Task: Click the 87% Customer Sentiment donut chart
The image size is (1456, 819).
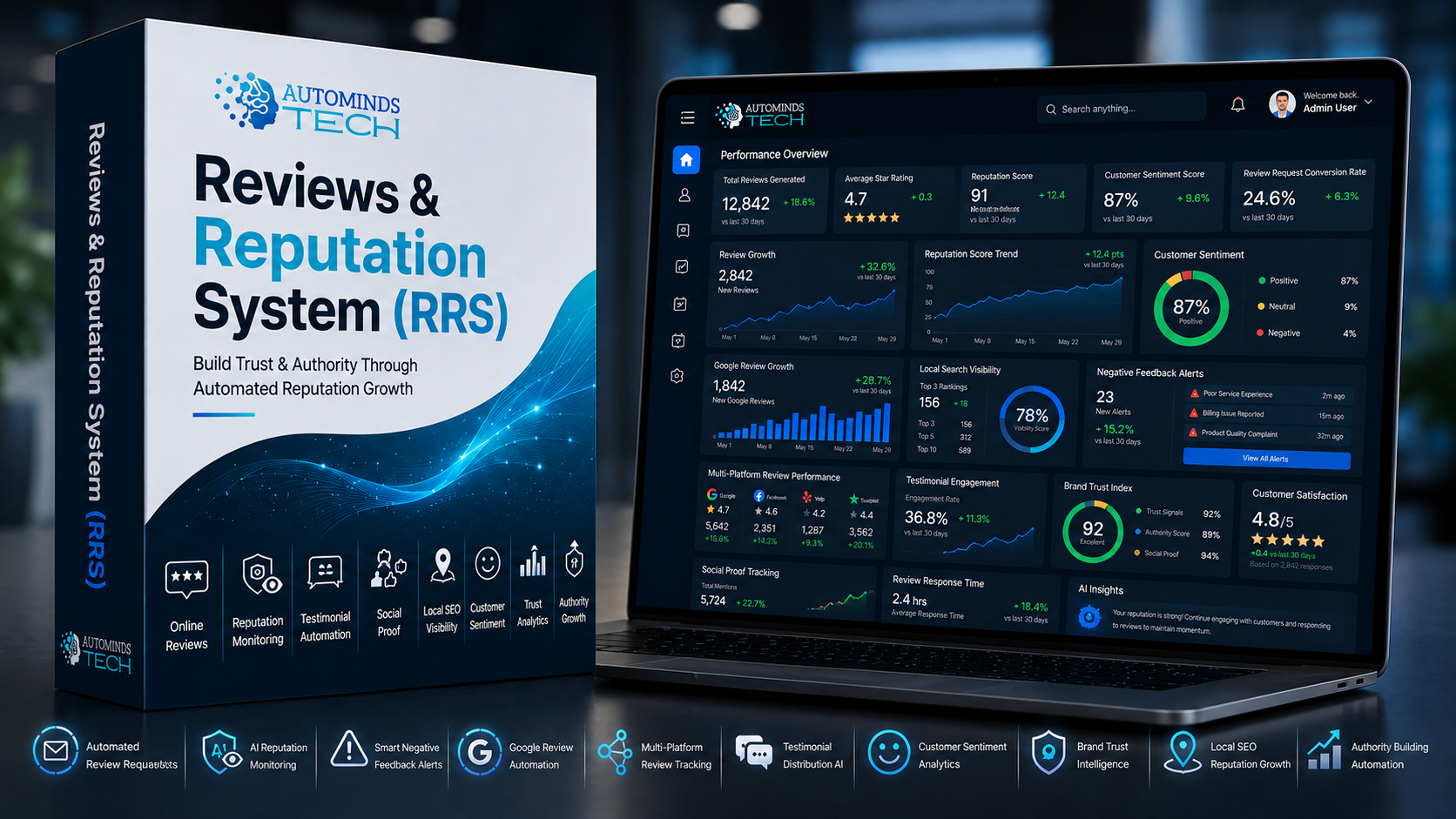Action: 1190,308
